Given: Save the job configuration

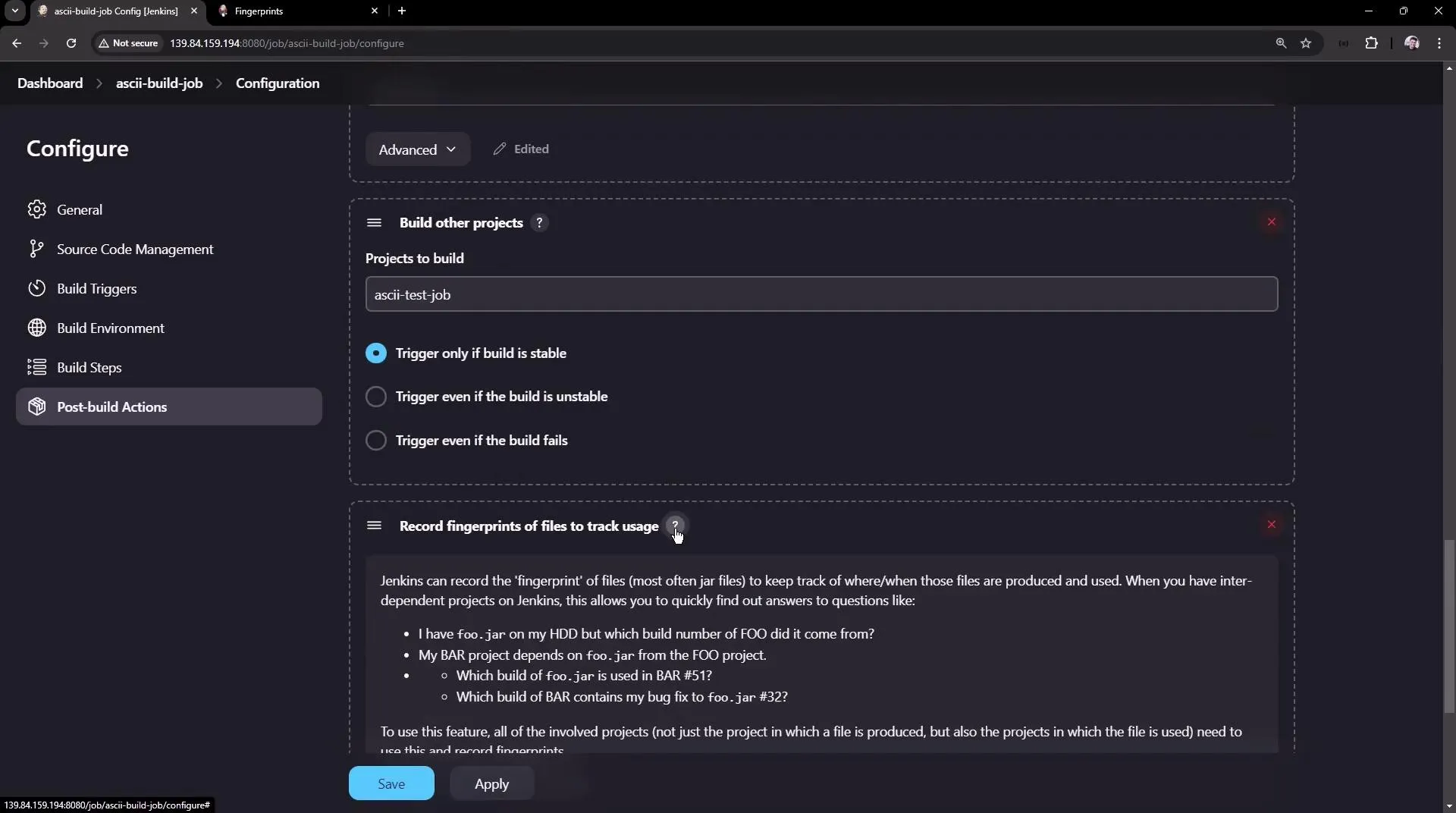Looking at the screenshot, I should point(390,783).
